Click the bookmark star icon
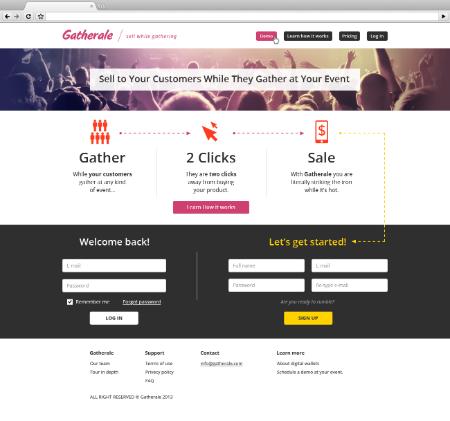This screenshot has height=421, width=450. (40, 16)
